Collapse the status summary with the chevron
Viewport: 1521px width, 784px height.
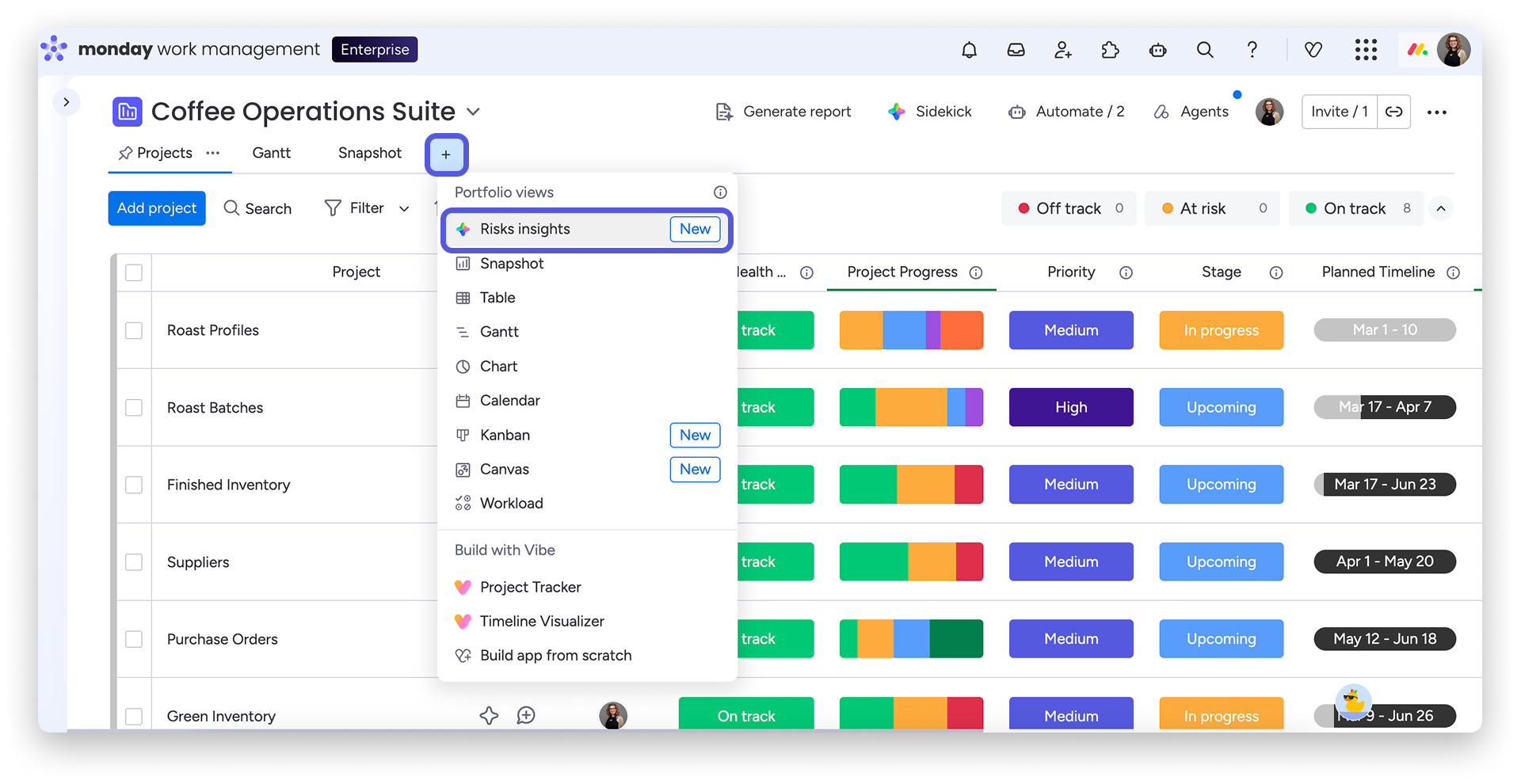pyautogui.click(x=1441, y=208)
